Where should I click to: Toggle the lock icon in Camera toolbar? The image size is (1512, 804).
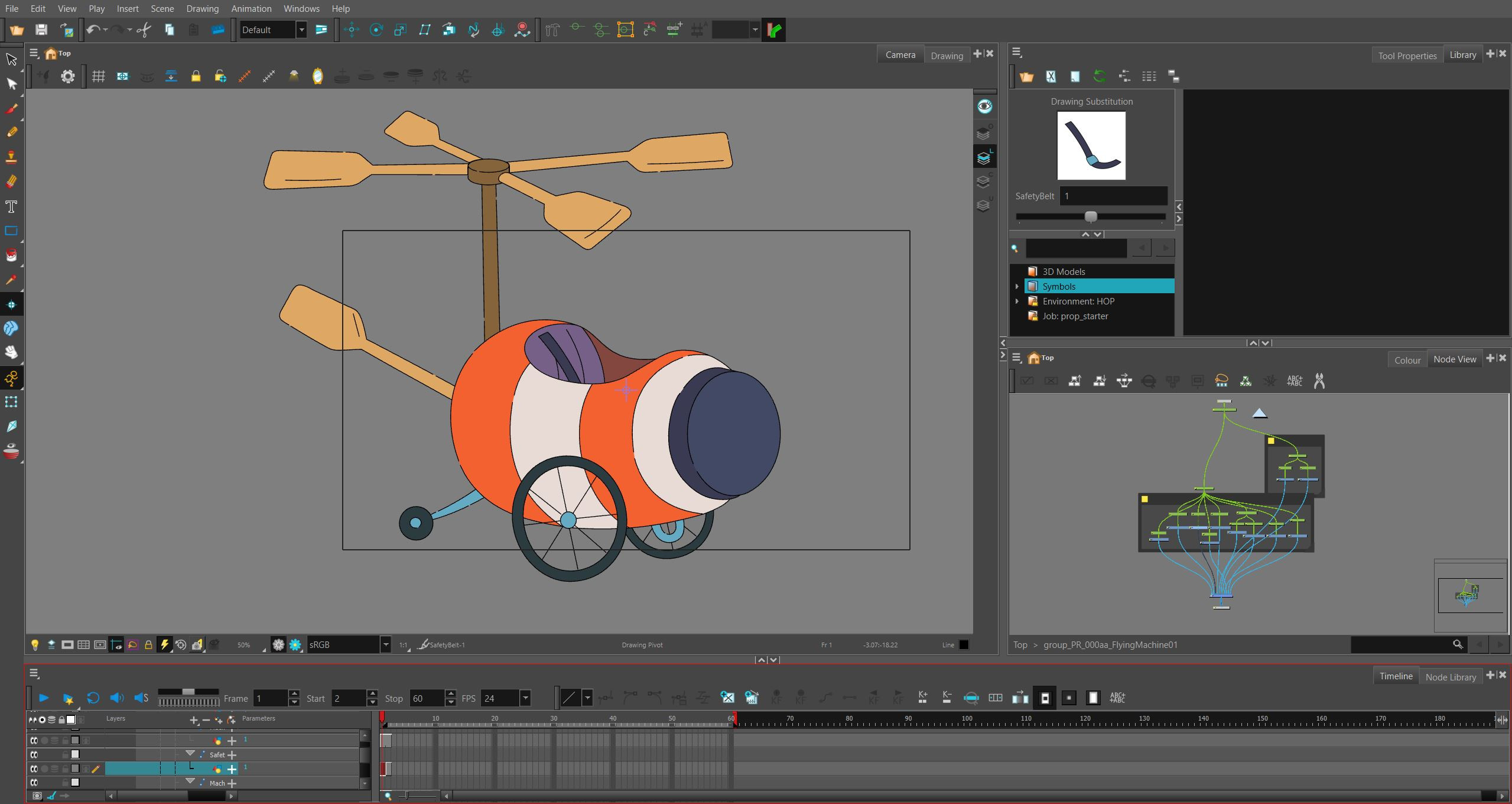[196, 76]
